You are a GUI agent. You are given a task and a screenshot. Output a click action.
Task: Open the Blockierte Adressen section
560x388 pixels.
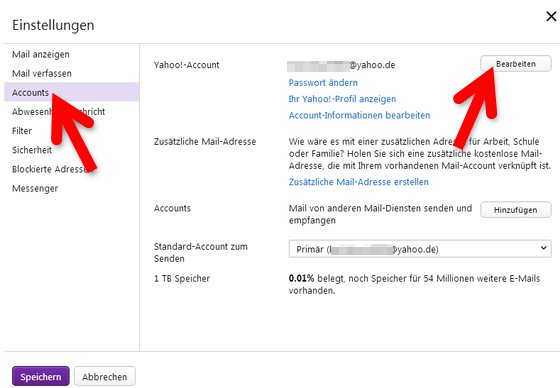click(52, 169)
